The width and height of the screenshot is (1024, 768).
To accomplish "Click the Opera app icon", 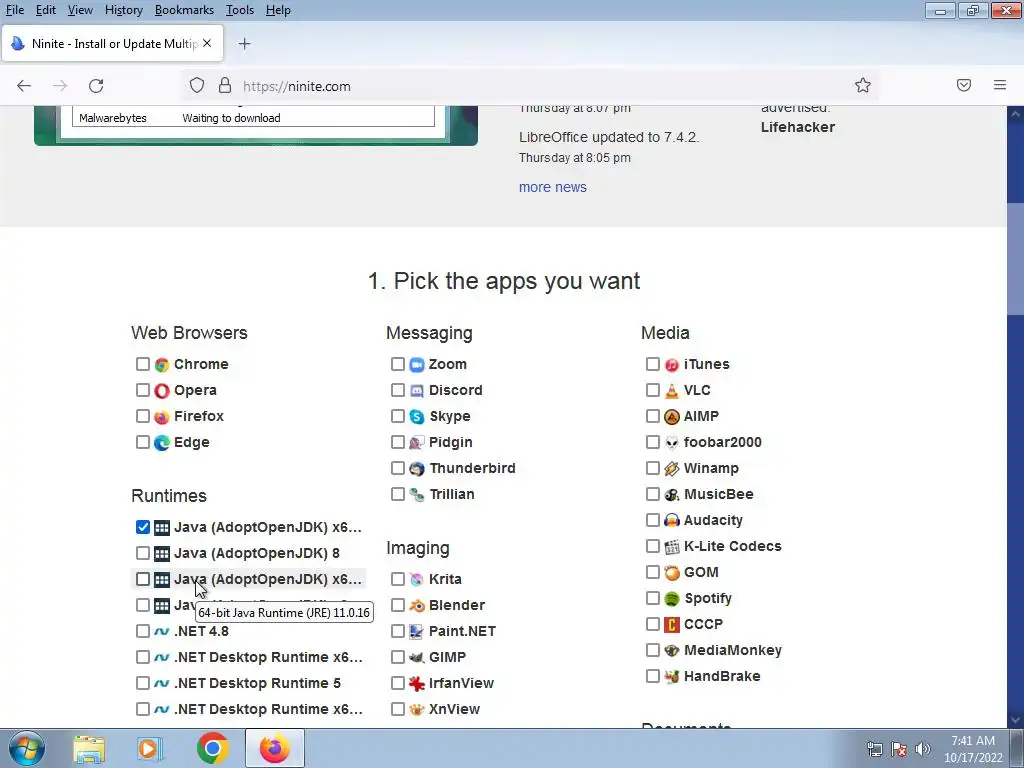I will (x=162, y=391).
